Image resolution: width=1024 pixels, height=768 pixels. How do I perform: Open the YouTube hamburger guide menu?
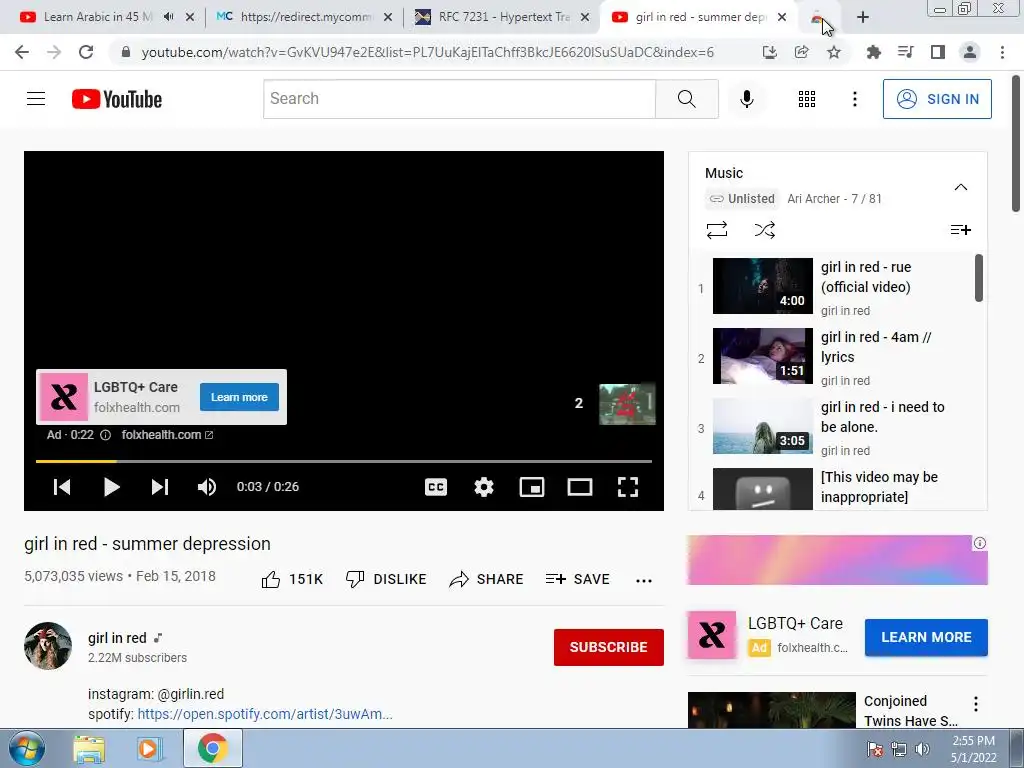click(36, 99)
